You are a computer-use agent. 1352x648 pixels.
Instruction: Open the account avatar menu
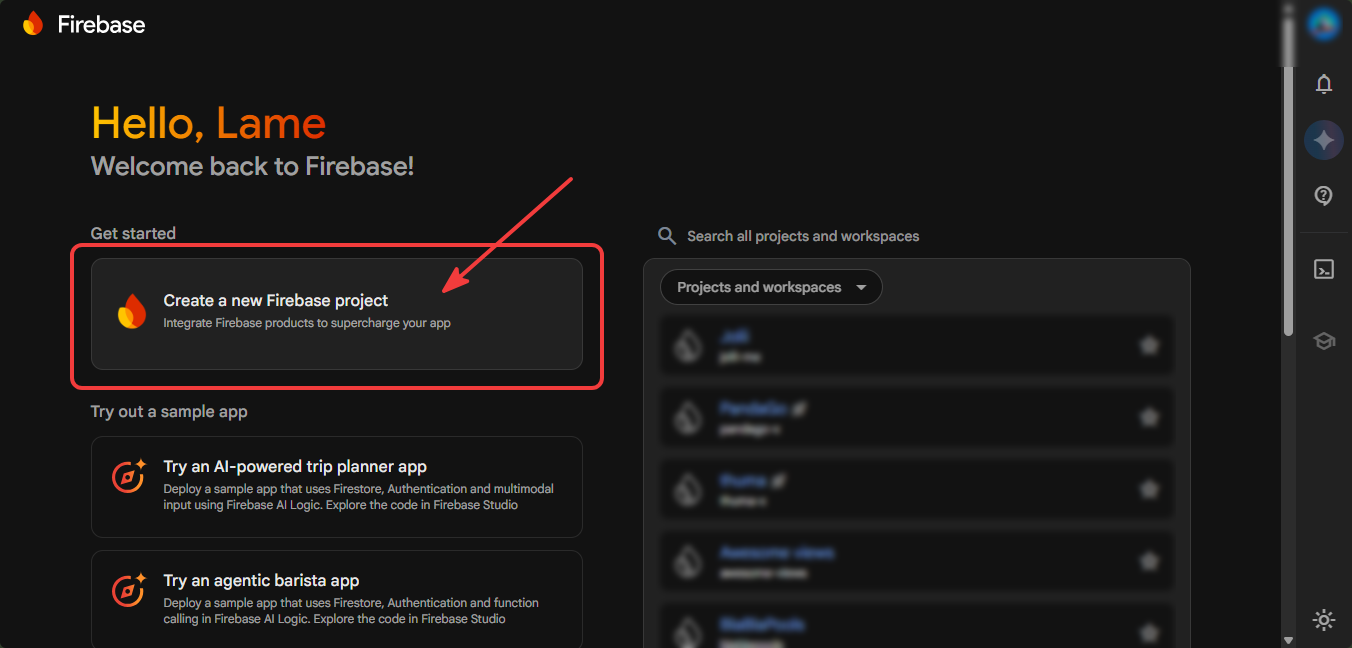tap(1324, 25)
